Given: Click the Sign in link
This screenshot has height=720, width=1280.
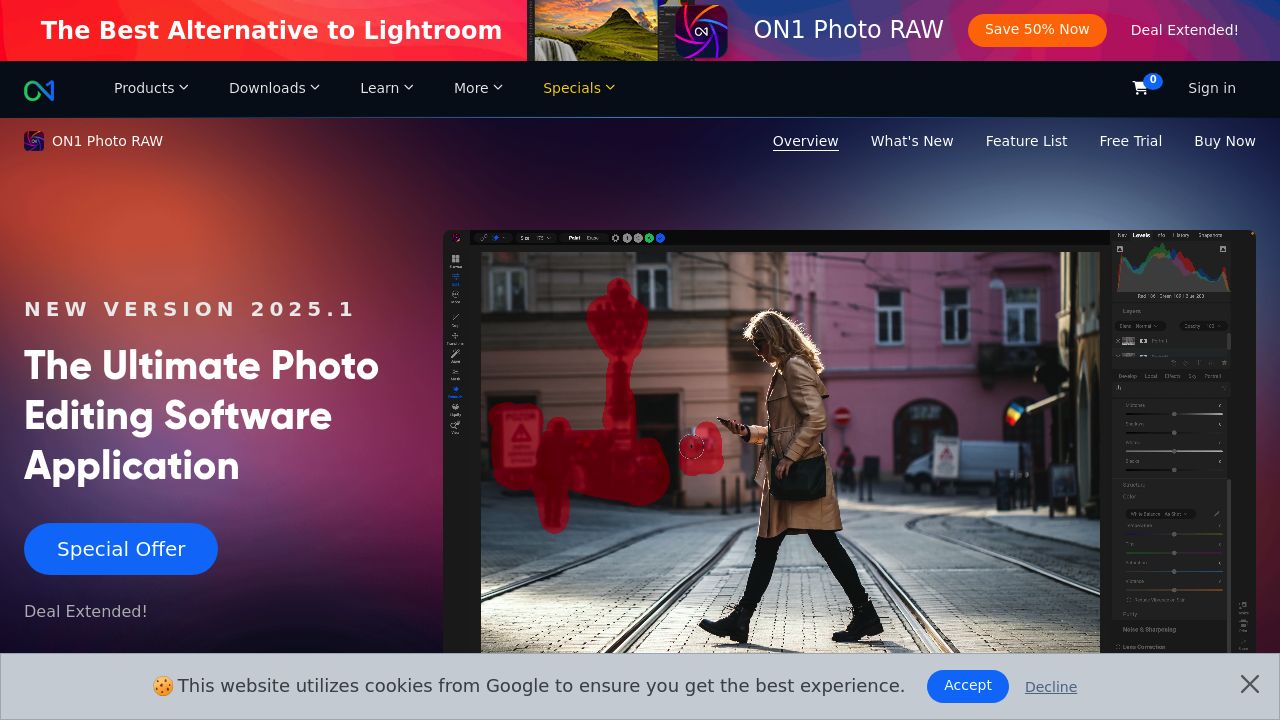Looking at the screenshot, I should coord(1212,88).
